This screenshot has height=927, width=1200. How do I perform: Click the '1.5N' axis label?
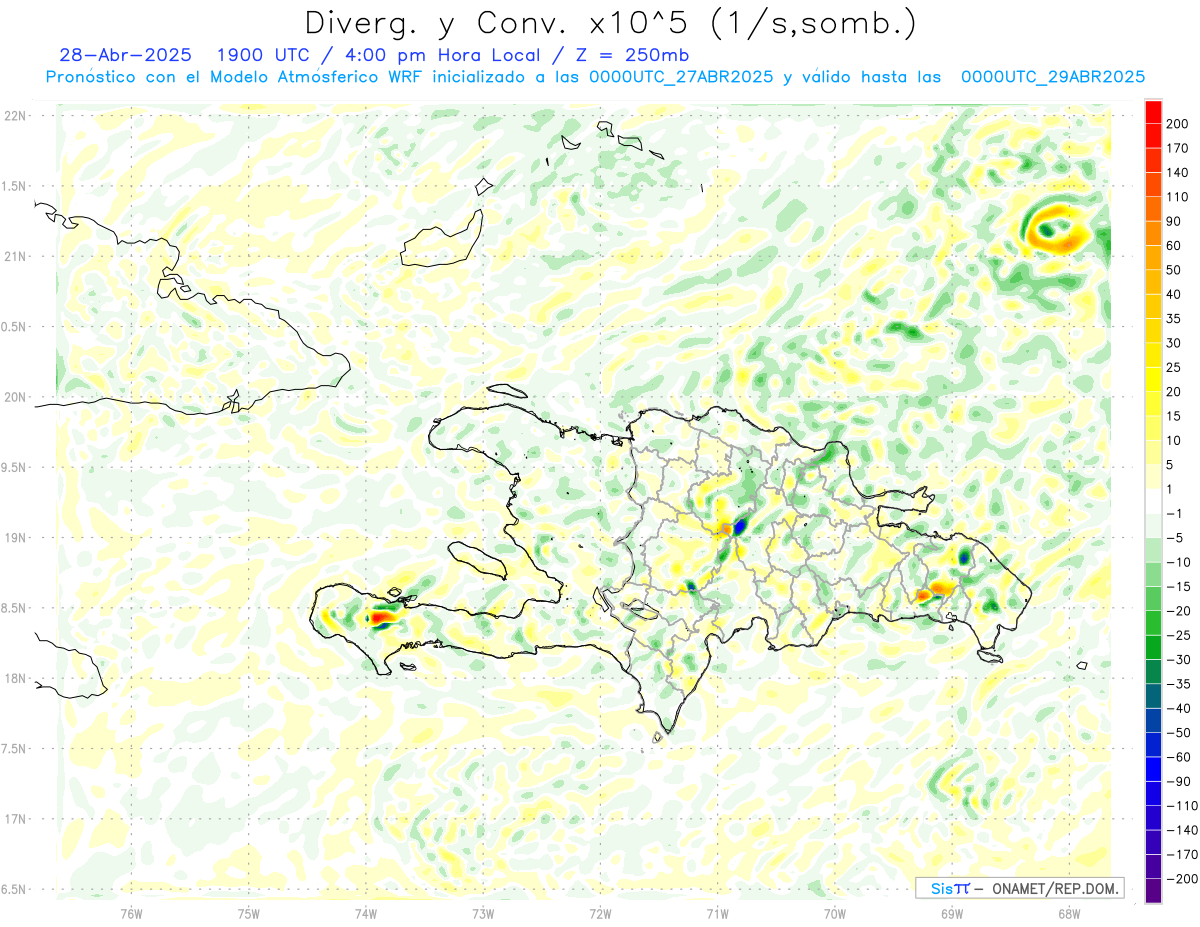pyautogui.click(x=14, y=186)
